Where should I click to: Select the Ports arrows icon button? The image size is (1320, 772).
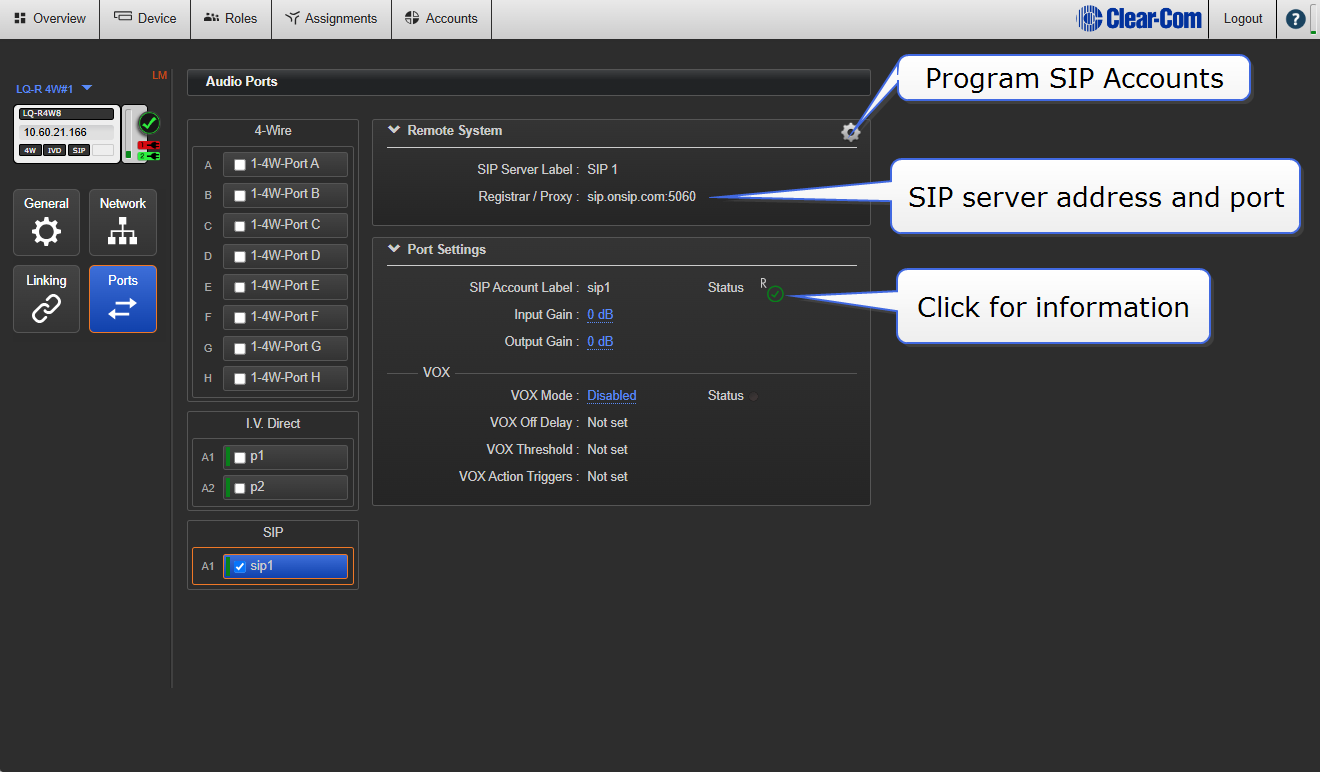click(123, 299)
